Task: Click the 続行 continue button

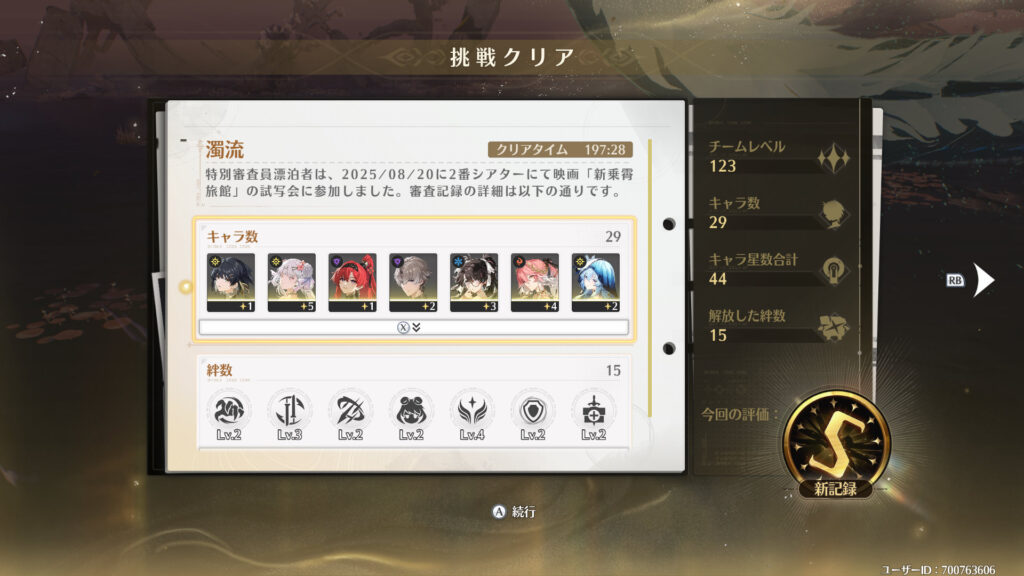Action: click(x=514, y=512)
